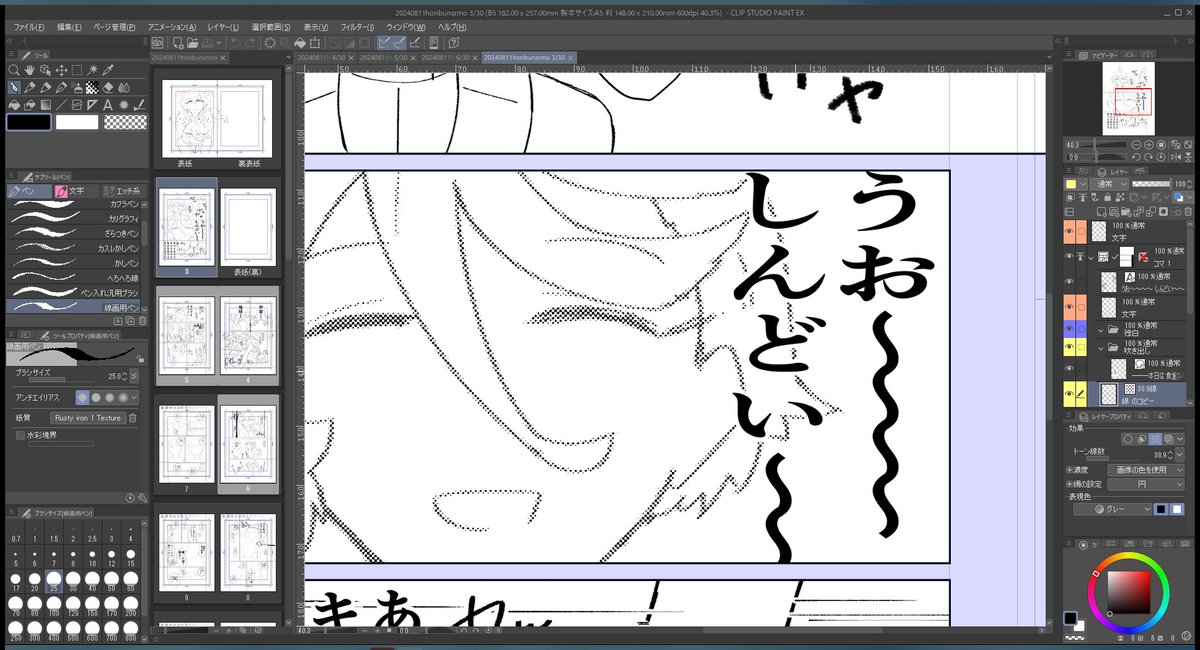Enable the 水彩境界 checkbox
This screenshot has width=1200, height=650.
pos(20,436)
